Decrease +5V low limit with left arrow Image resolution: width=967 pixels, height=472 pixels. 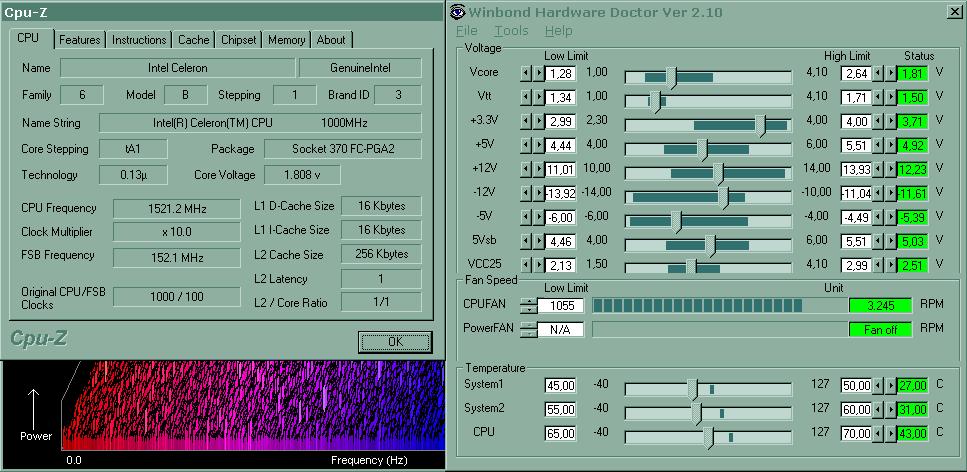pos(525,146)
